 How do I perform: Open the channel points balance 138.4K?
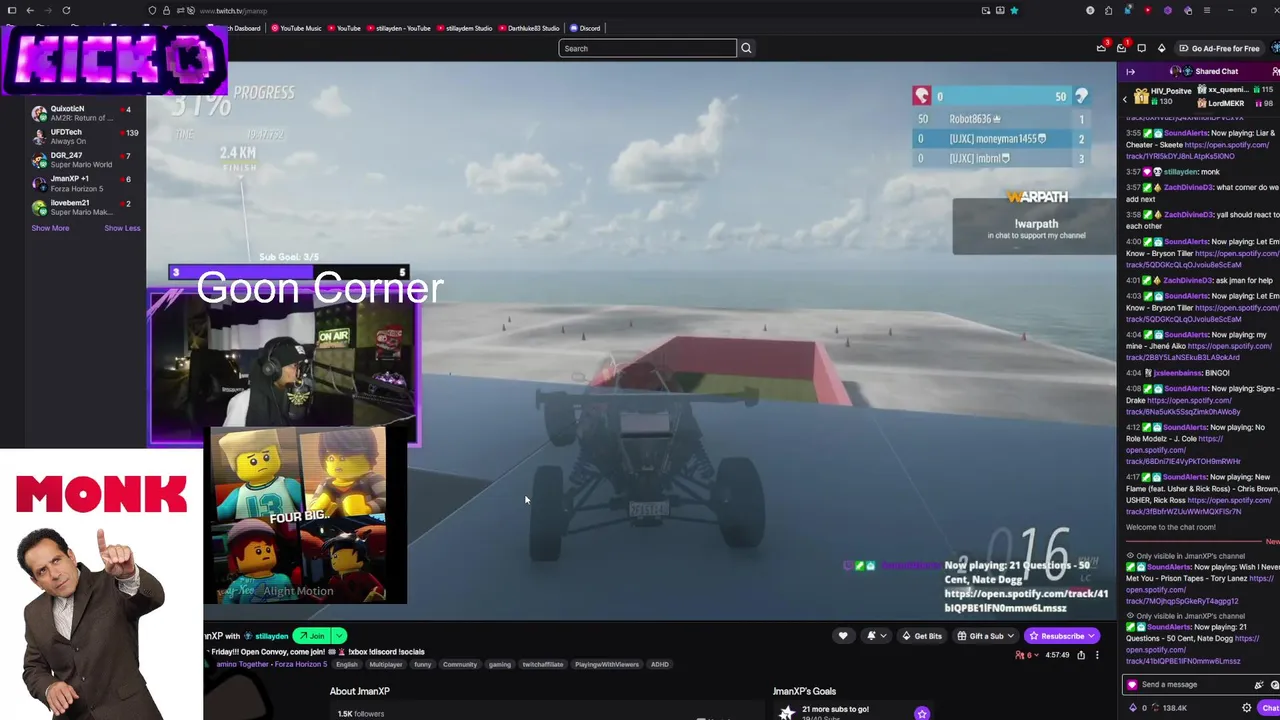coord(1168,708)
